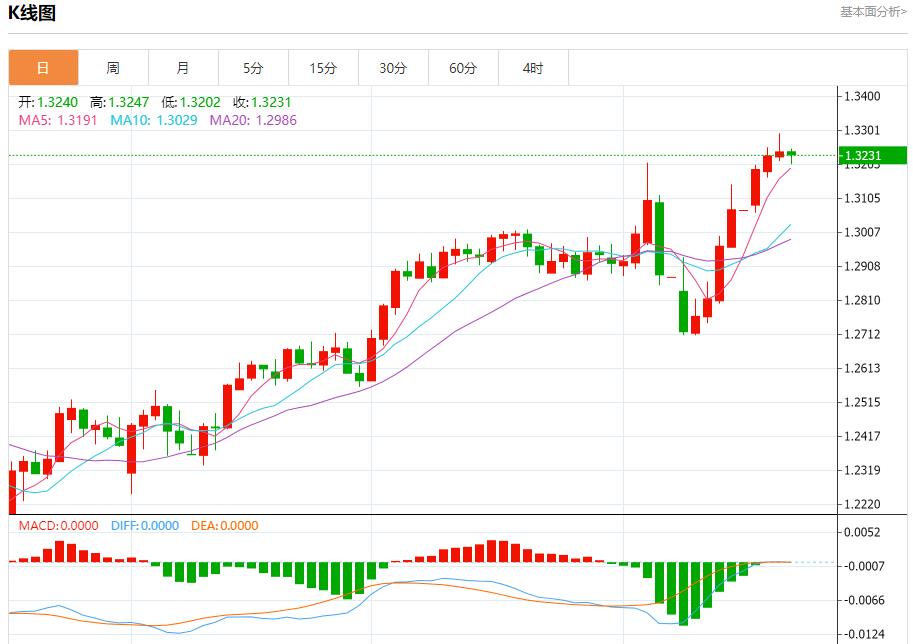Click the DEA:0.0000 indicator label
Viewport: 913px width, 644px height.
coord(223,526)
